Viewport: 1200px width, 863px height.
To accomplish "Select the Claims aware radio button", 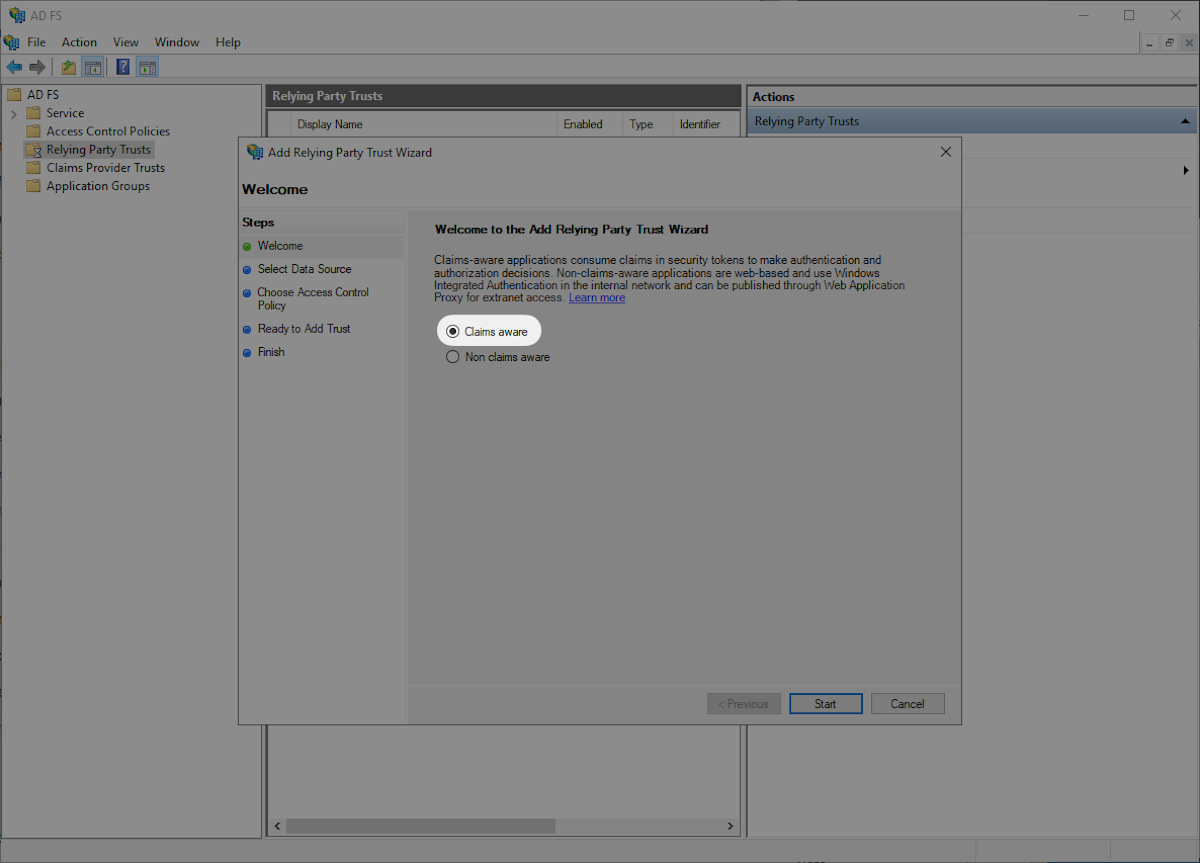I will (x=452, y=331).
